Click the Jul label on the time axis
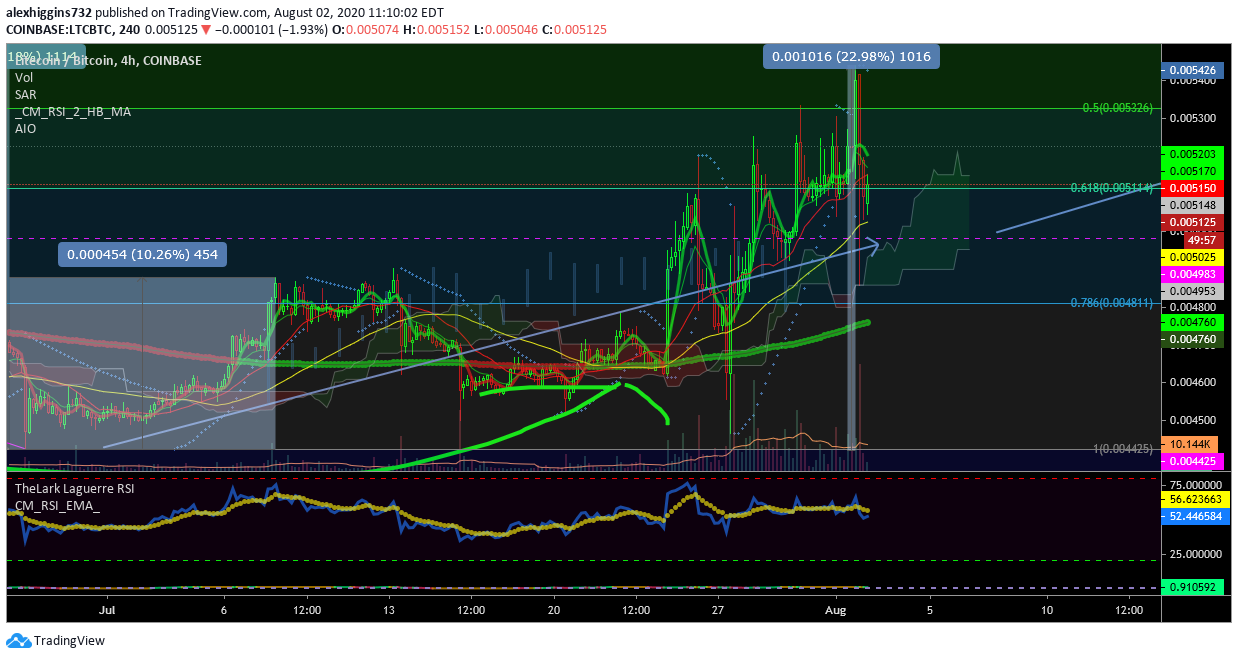This screenshot has height=659, width=1238. [108, 608]
